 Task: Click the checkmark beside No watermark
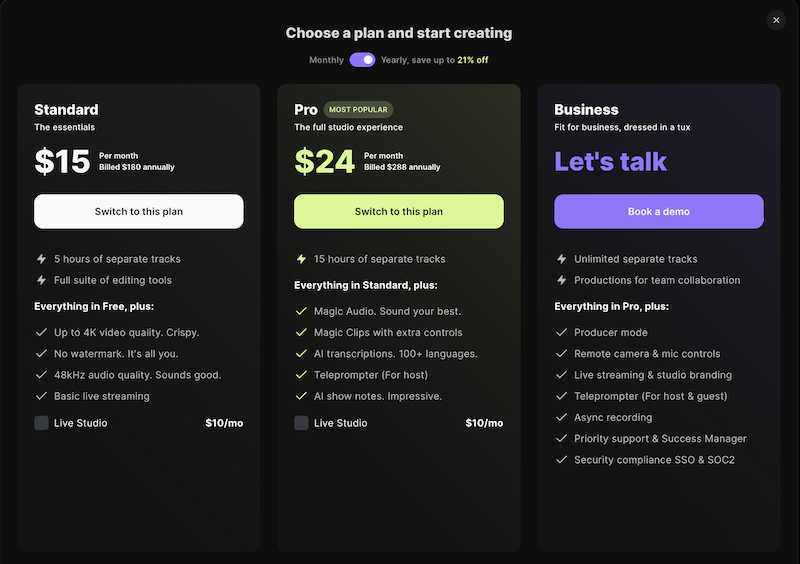pos(41,353)
